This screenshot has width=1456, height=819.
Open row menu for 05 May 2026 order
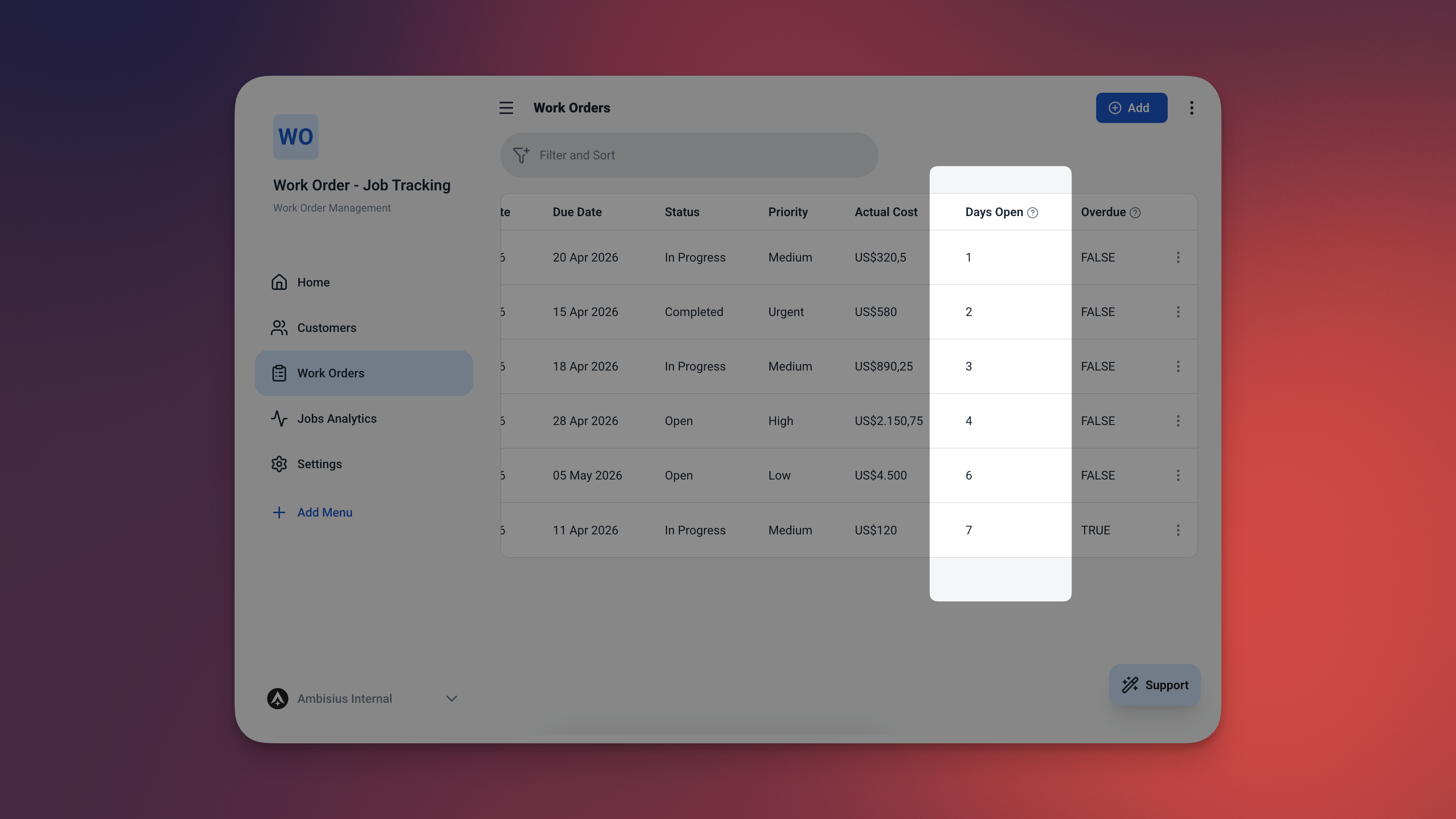pos(1178,475)
